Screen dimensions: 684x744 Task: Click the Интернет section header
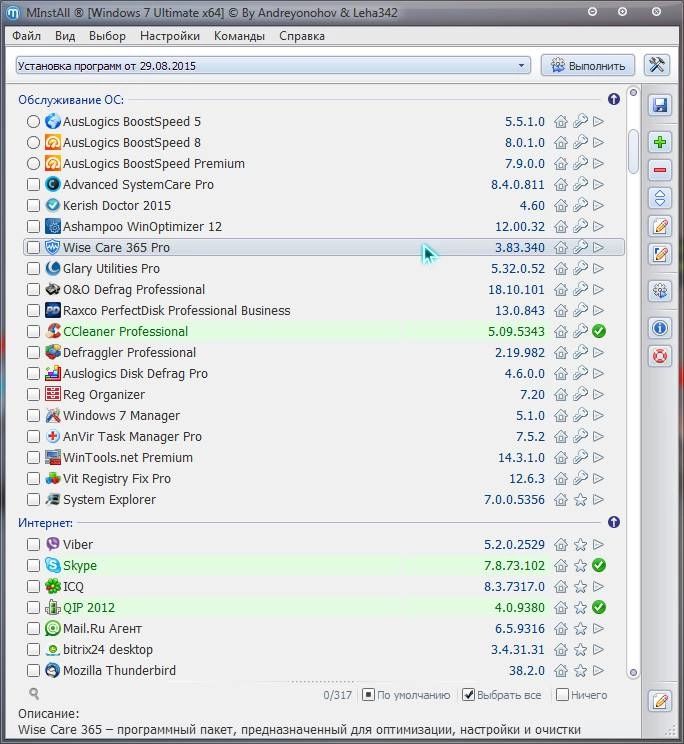(x=46, y=523)
